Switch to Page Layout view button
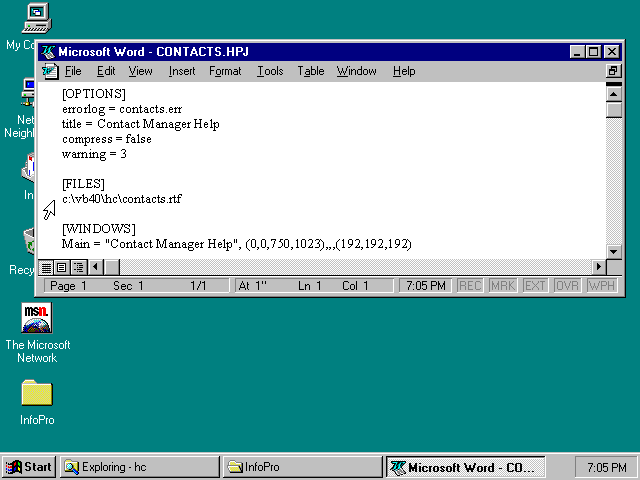This screenshot has height=480, width=640. tap(62, 267)
